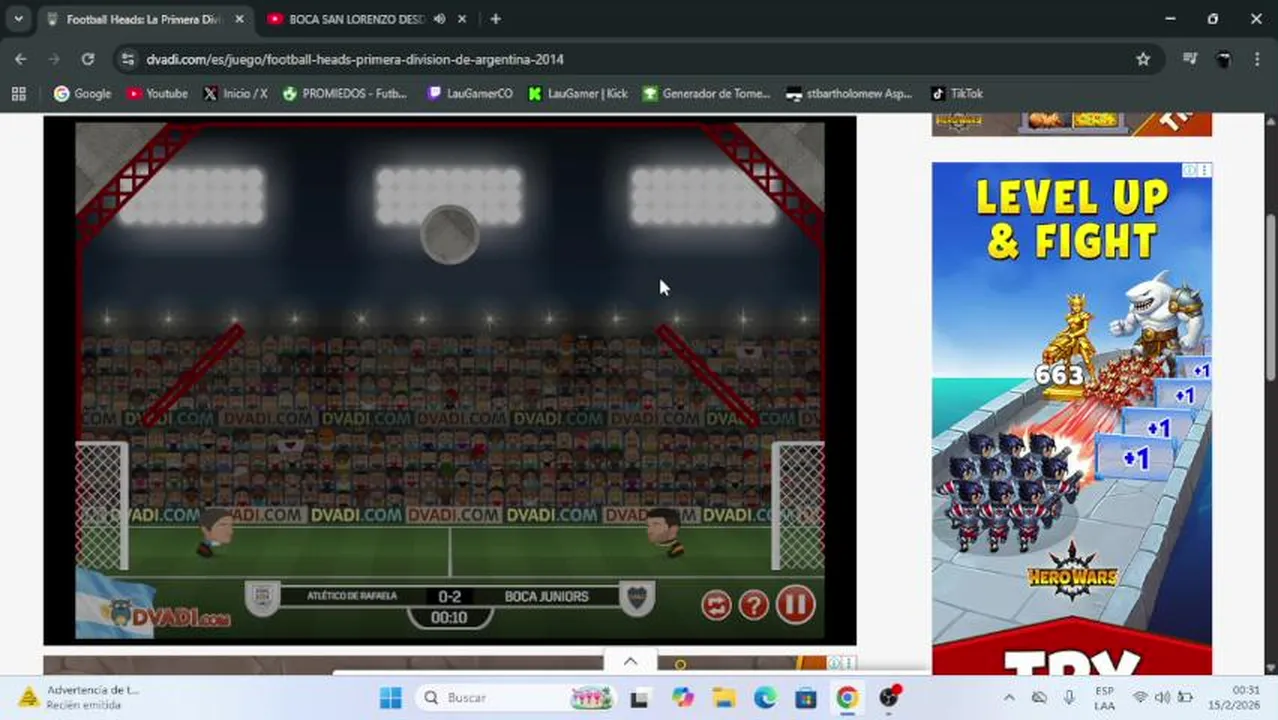Image resolution: width=1278 pixels, height=720 pixels.
Task: Click the Atlético de Rafaela team crest
Action: coord(262,598)
